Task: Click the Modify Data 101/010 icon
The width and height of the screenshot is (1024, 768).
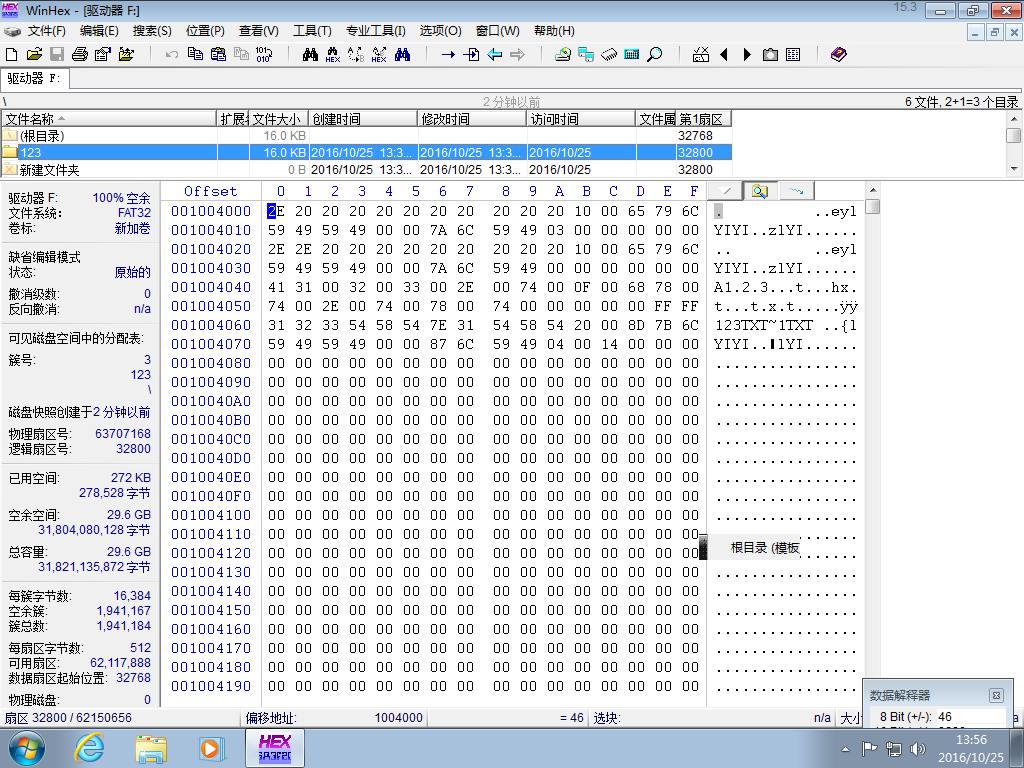Action: (x=264, y=54)
